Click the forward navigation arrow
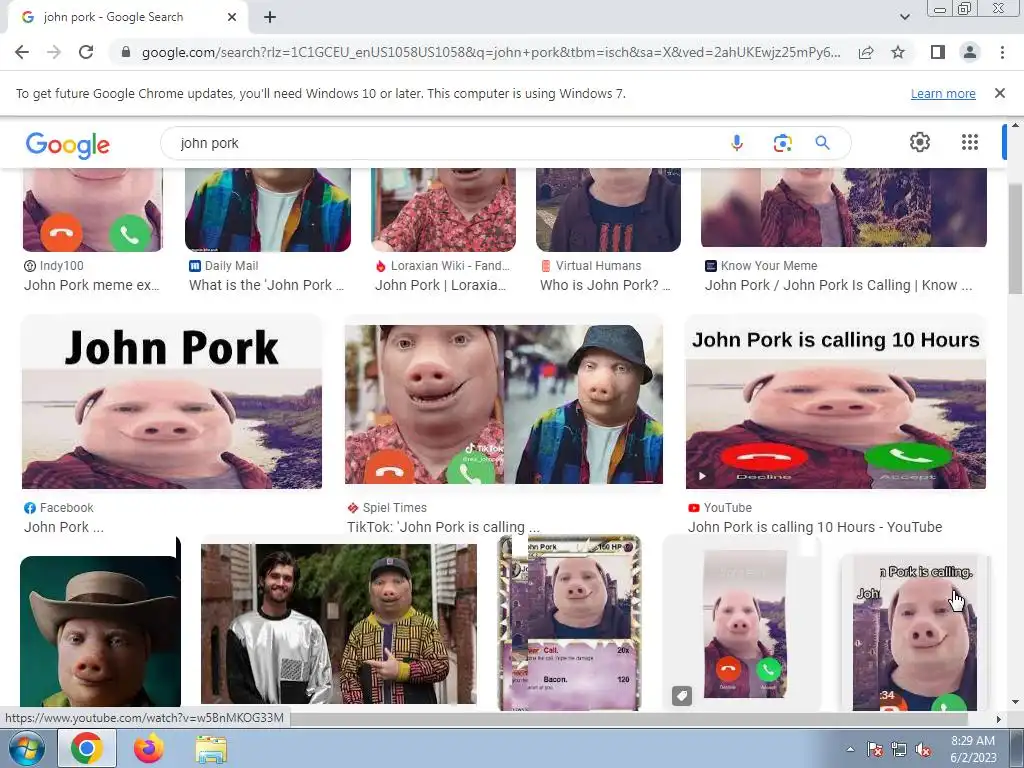This screenshot has height=768, width=1024. point(54,52)
